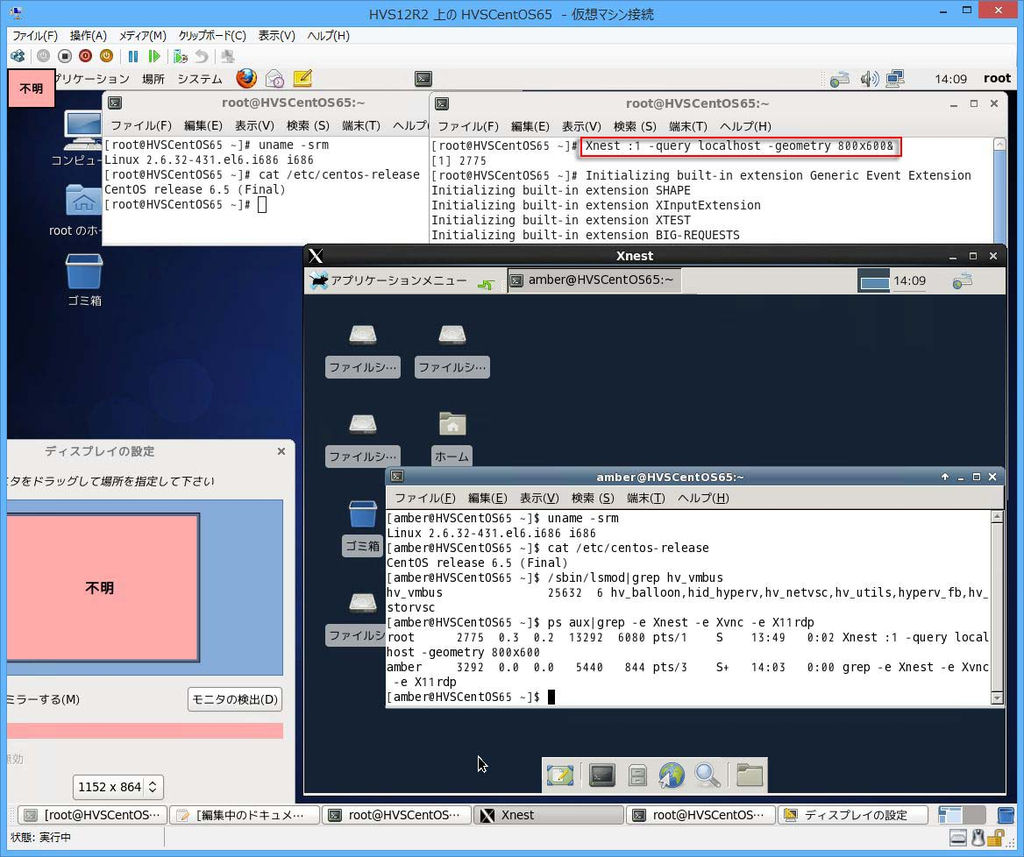Click the 14:09 clock in GNOME top panel
Image resolution: width=1024 pixels, height=857 pixels.
(950, 79)
